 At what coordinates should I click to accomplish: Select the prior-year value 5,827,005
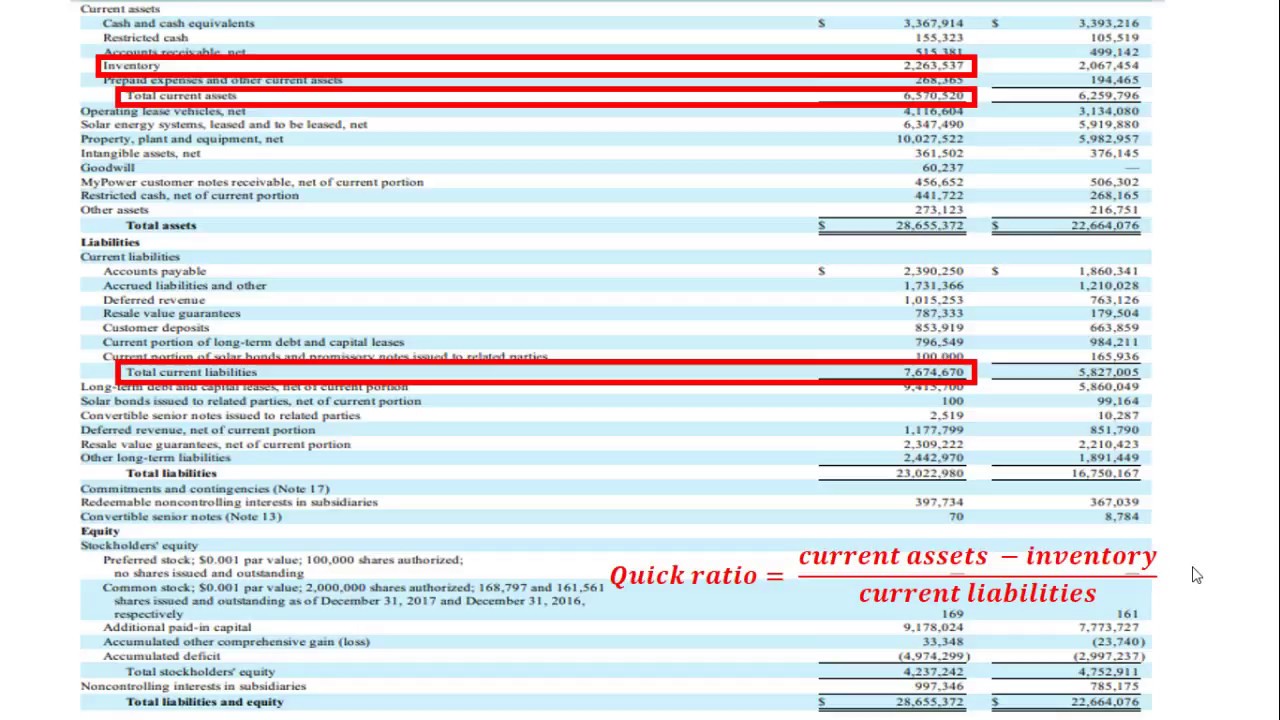(1108, 372)
